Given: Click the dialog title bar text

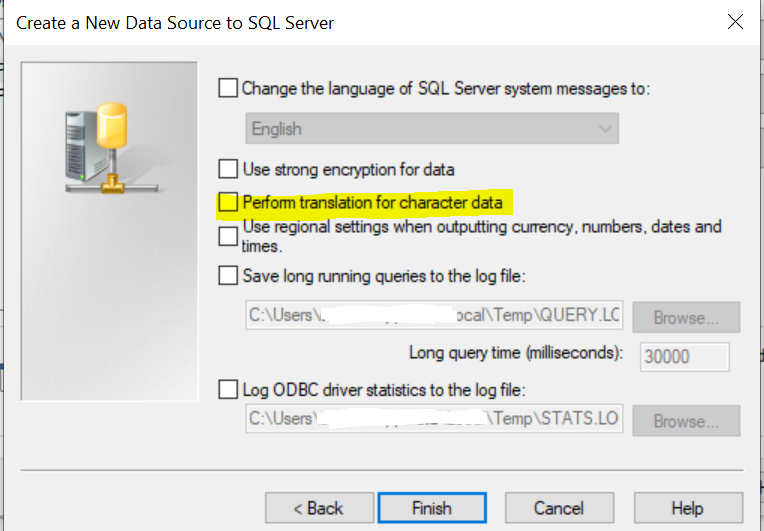Looking at the screenshot, I should coord(175,23).
